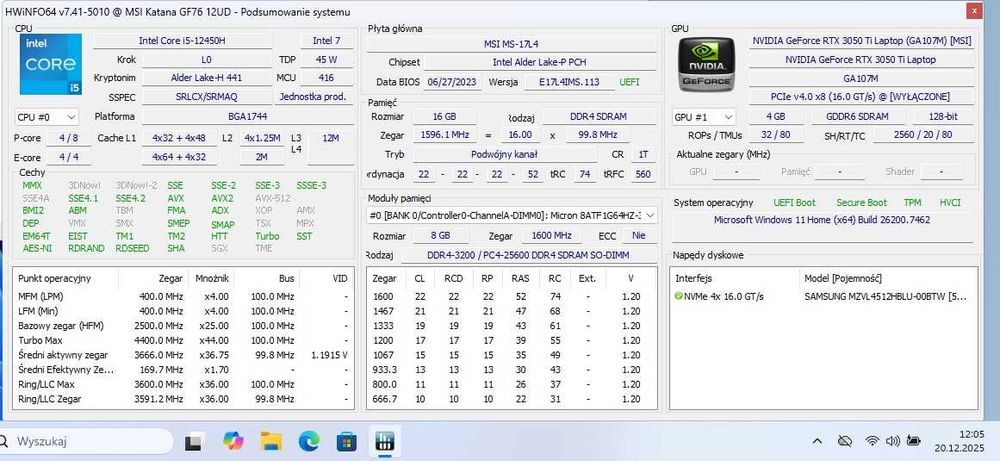Screen dimensions: 1000x461
Task: Select the Bazowy zegar (HFM) row
Action: point(183,326)
